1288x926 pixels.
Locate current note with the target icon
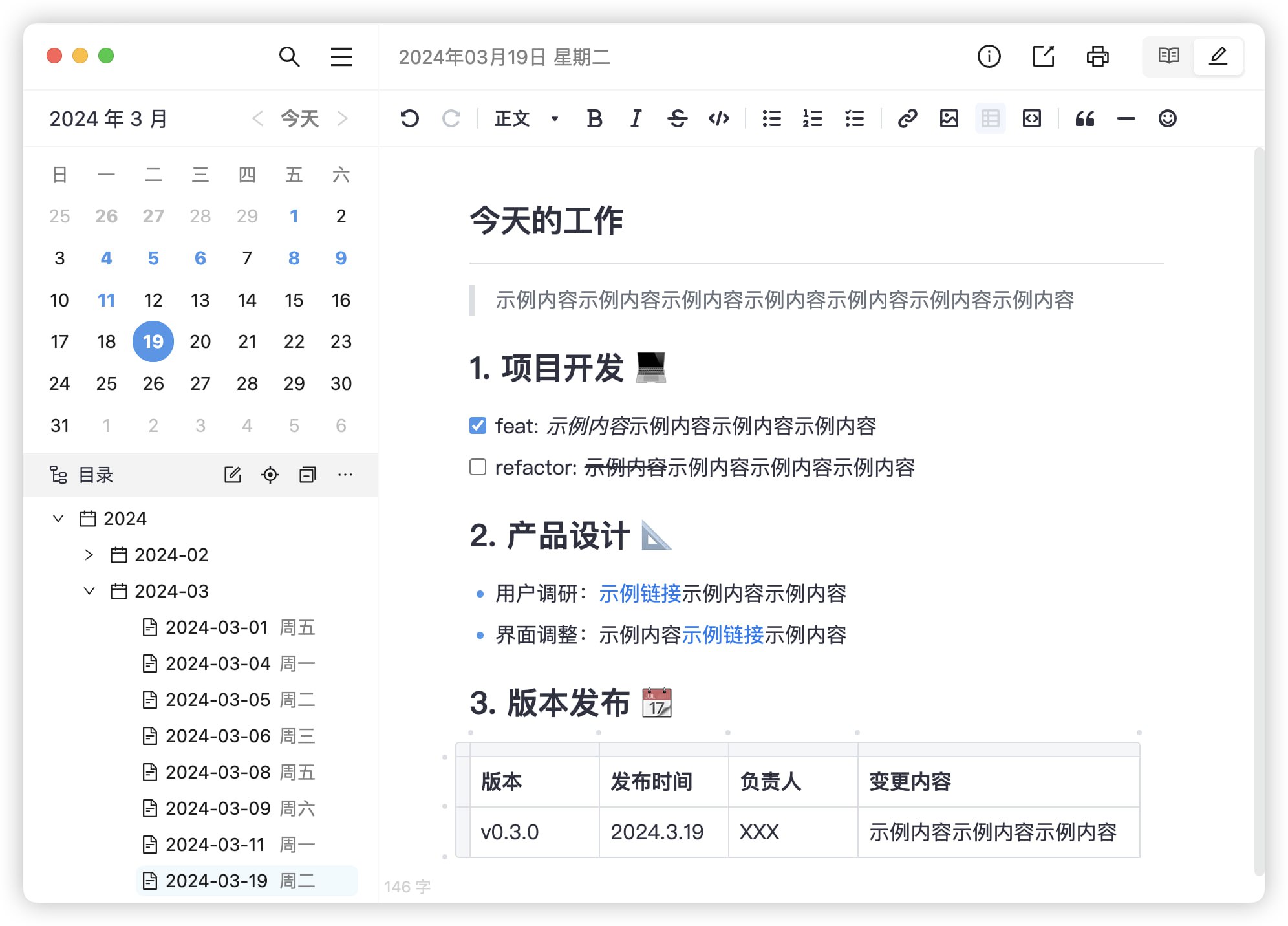point(270,475)
